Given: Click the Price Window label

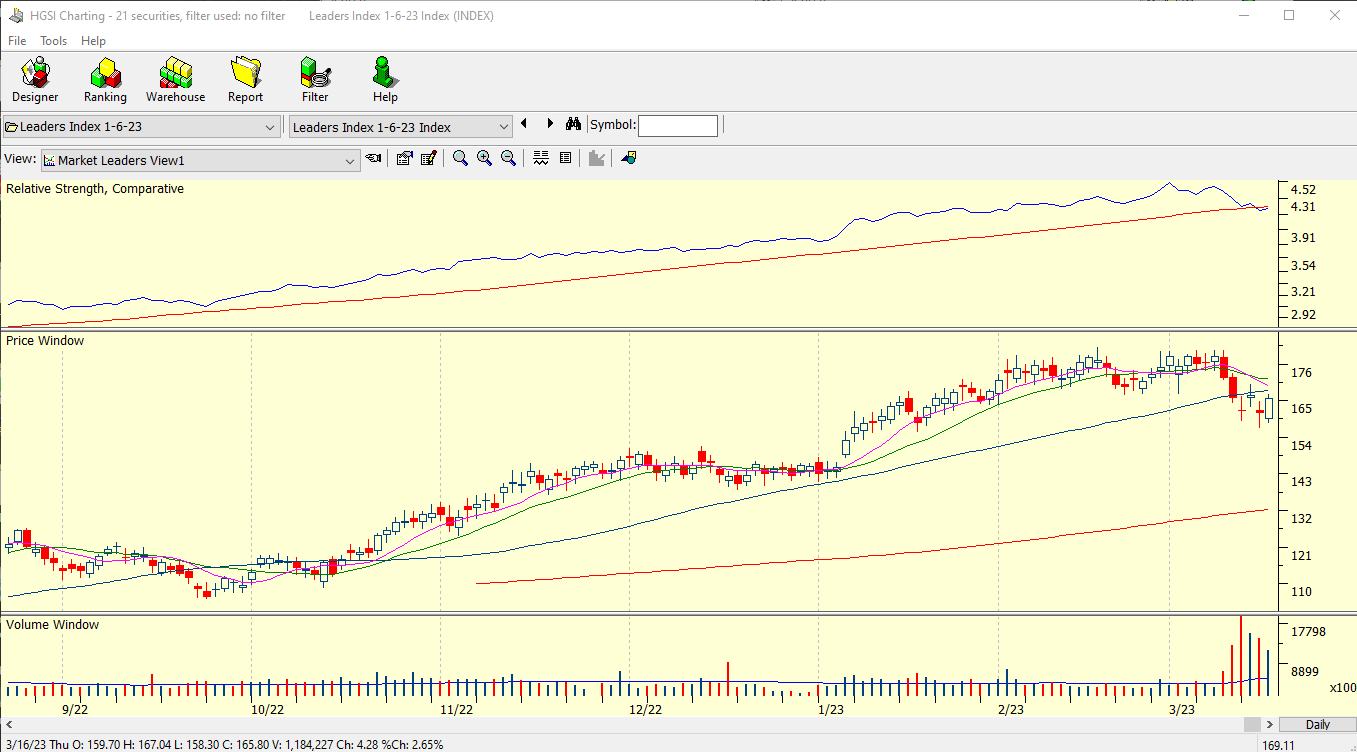Looking at the screenshot, I should [x=45, y=340].
